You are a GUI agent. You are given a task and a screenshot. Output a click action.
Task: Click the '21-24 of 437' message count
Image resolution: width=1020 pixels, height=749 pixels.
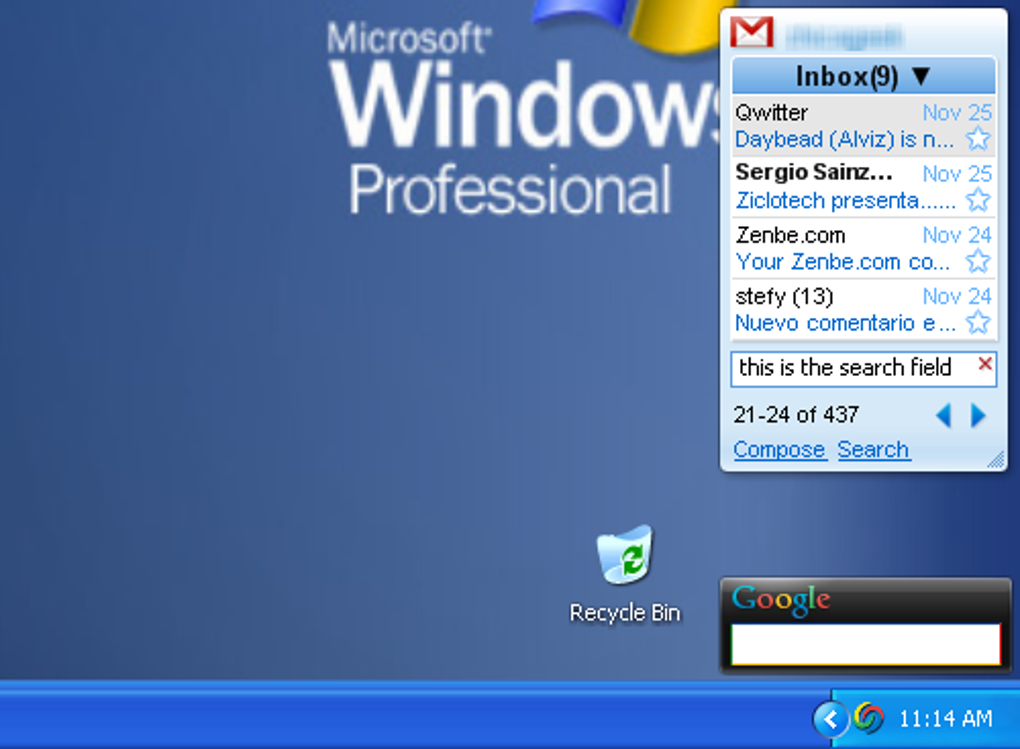[796, 415]
